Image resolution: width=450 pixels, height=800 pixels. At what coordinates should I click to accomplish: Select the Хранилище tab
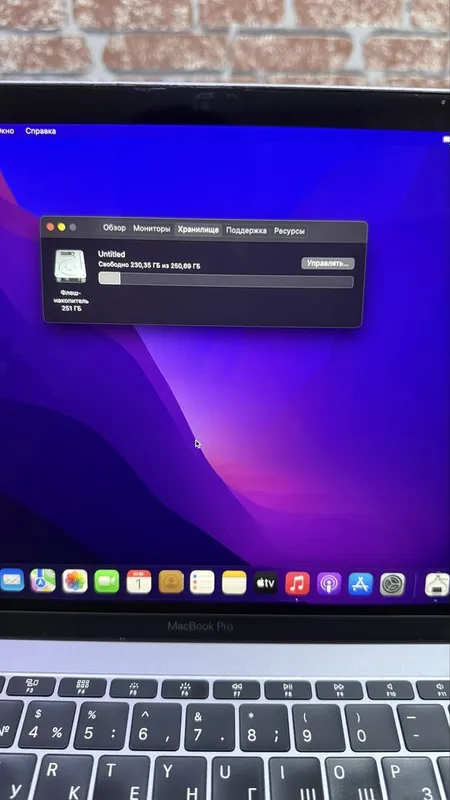click(x=198, y=230)
